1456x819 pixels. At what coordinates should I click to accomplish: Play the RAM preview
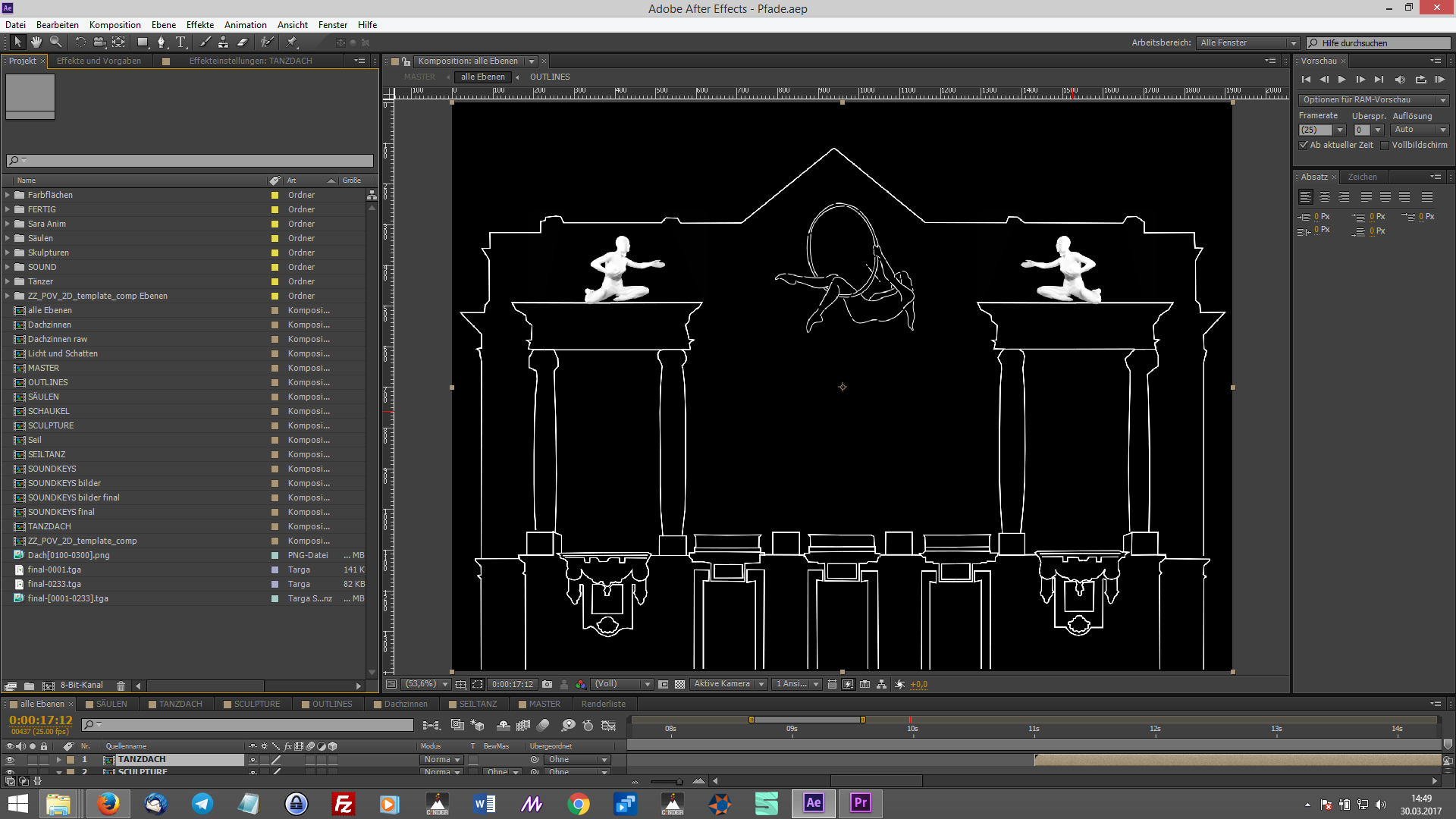tap(1439, 79)
